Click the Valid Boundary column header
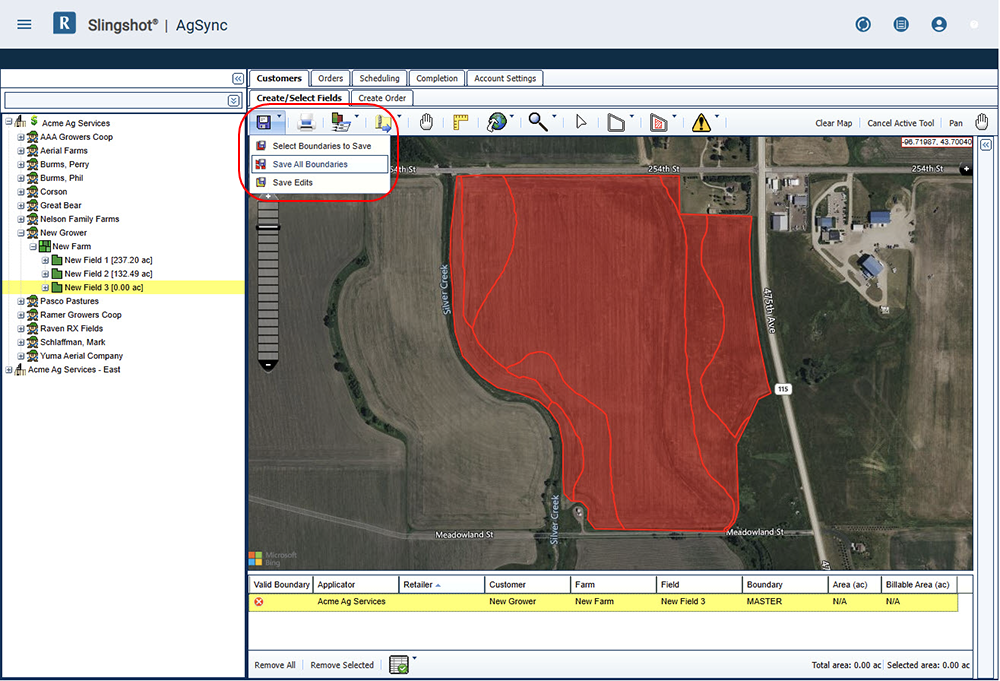Screen dimensions: 1000x681 click(281, 584)
